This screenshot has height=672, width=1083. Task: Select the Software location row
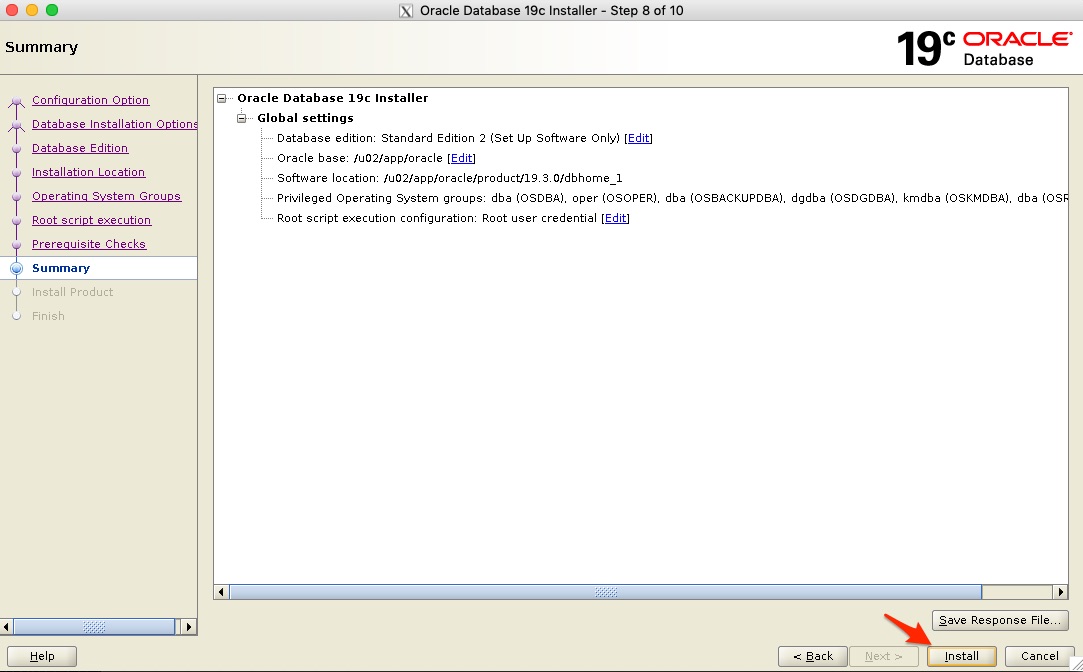click(x=450, y=178)
